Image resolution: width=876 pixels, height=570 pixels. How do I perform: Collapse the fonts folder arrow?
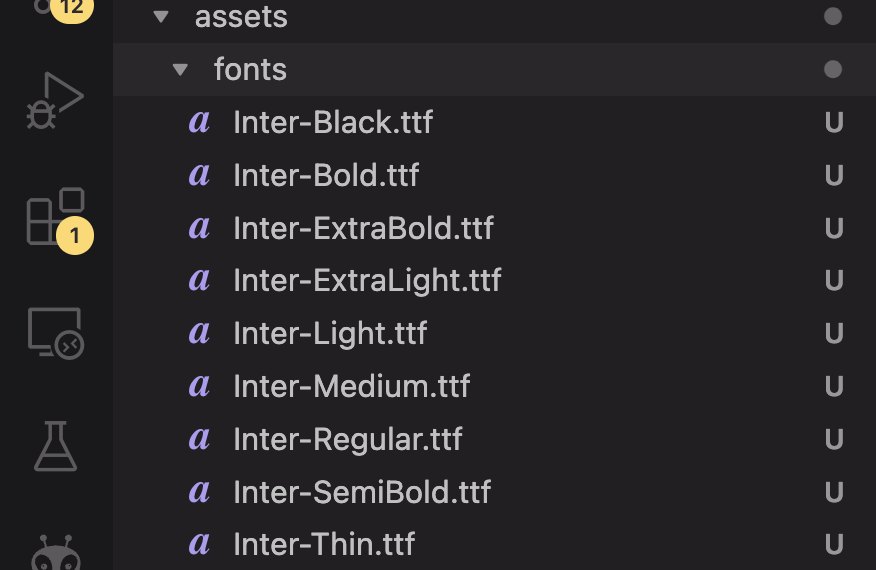pyautogui.click(x=180, y=70)
